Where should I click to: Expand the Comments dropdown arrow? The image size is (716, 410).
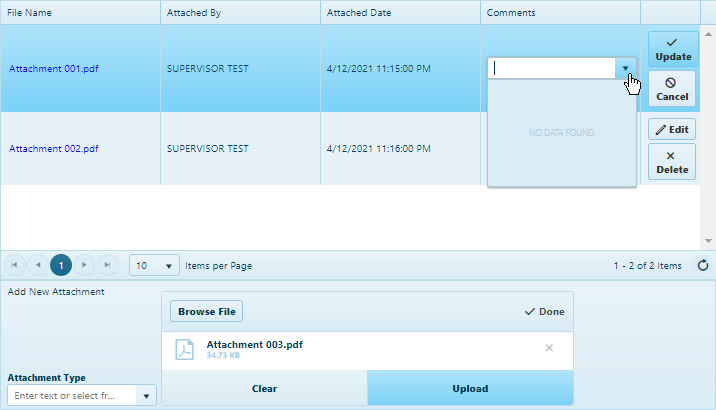pyautogui.click(x=625, y=68)
